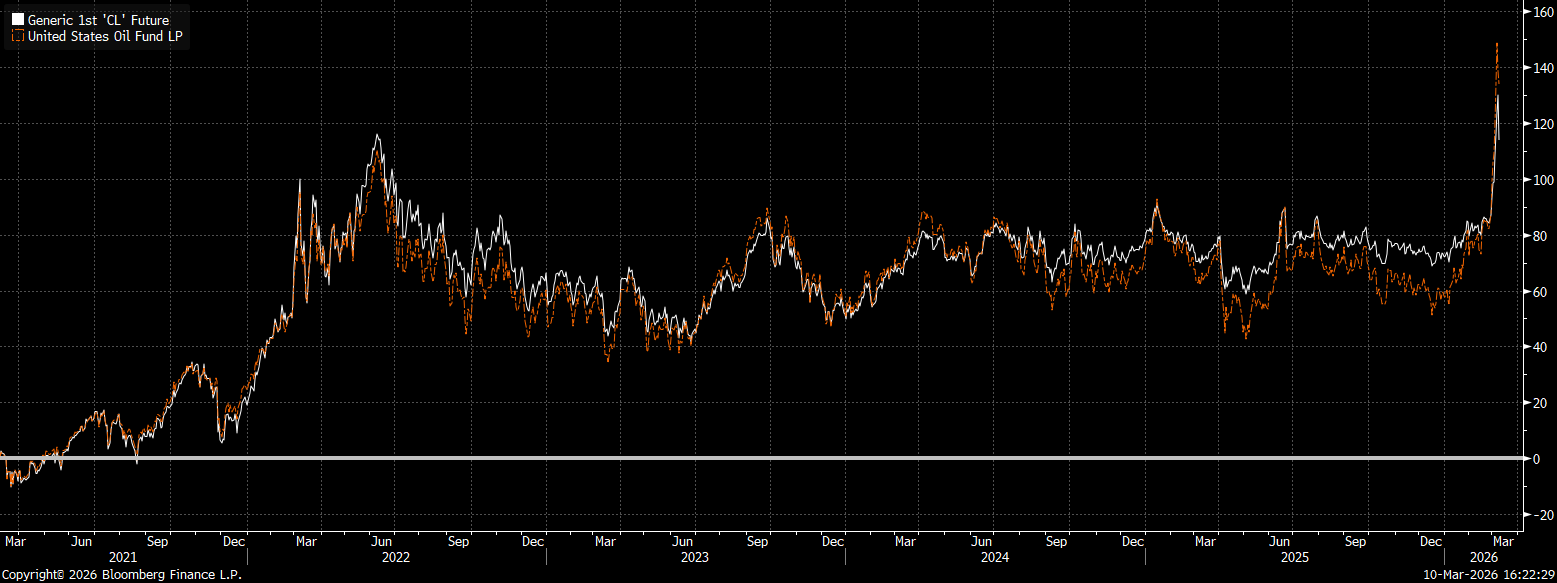Click the 2023 year label on time axis
Viewport: 1557px width, 583px height.
click(x=695, y=556)
